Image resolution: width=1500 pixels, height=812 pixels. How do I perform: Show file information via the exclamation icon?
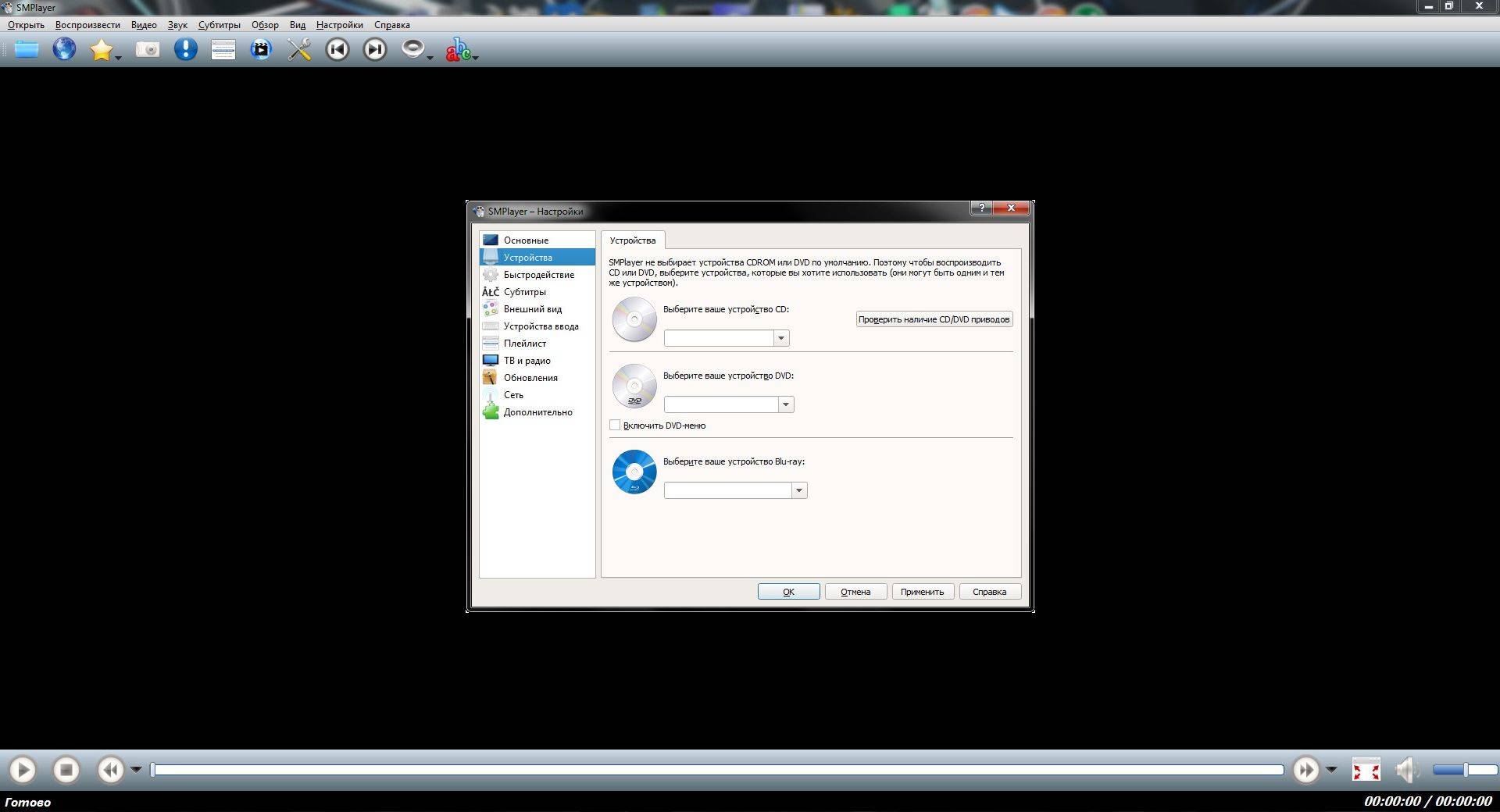[185, 49]
